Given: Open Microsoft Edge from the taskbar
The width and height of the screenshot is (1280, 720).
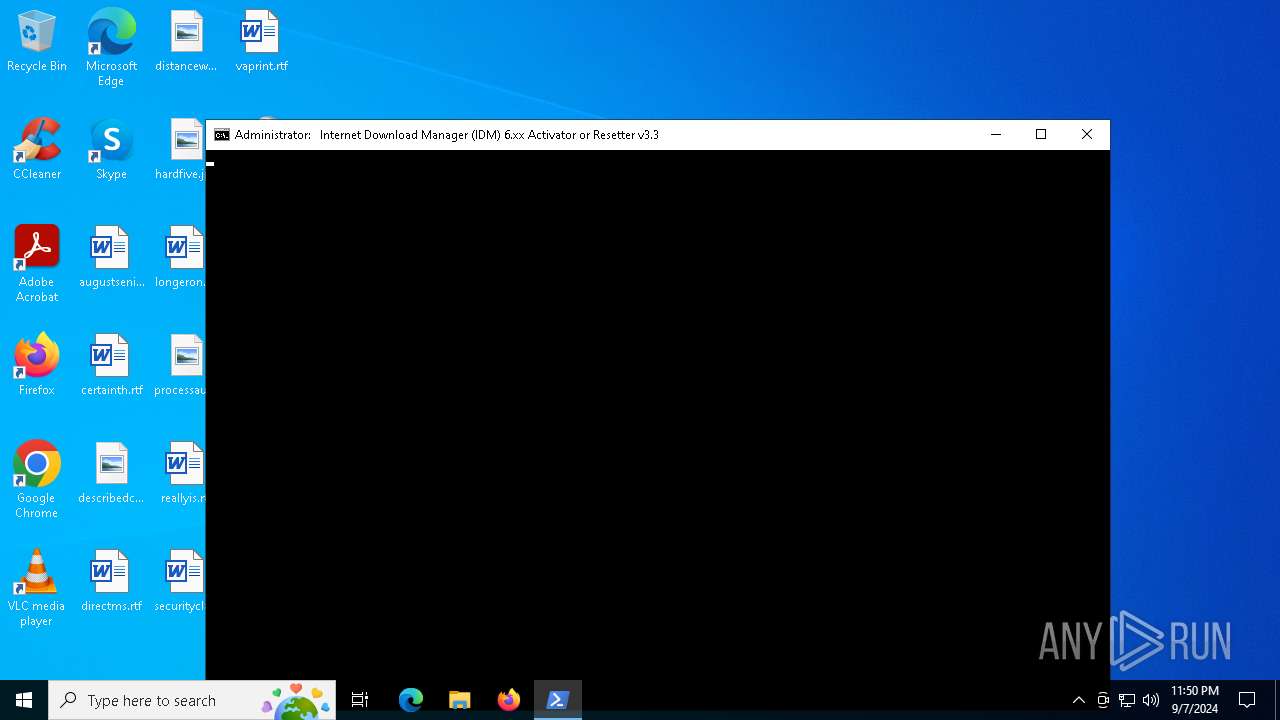Looking at the screenshot, I should coord(411,700).
